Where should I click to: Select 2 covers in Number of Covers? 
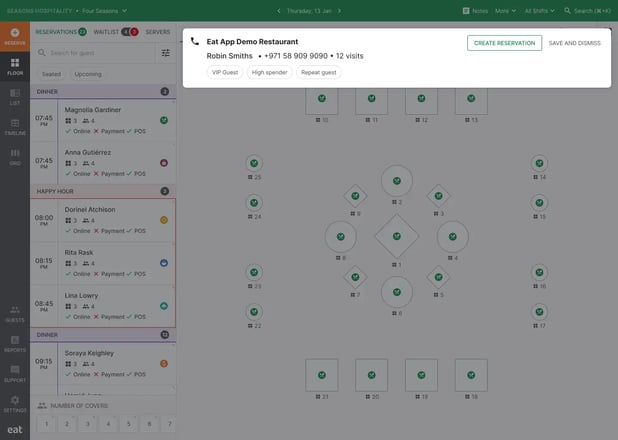click(x=67, y=424)
